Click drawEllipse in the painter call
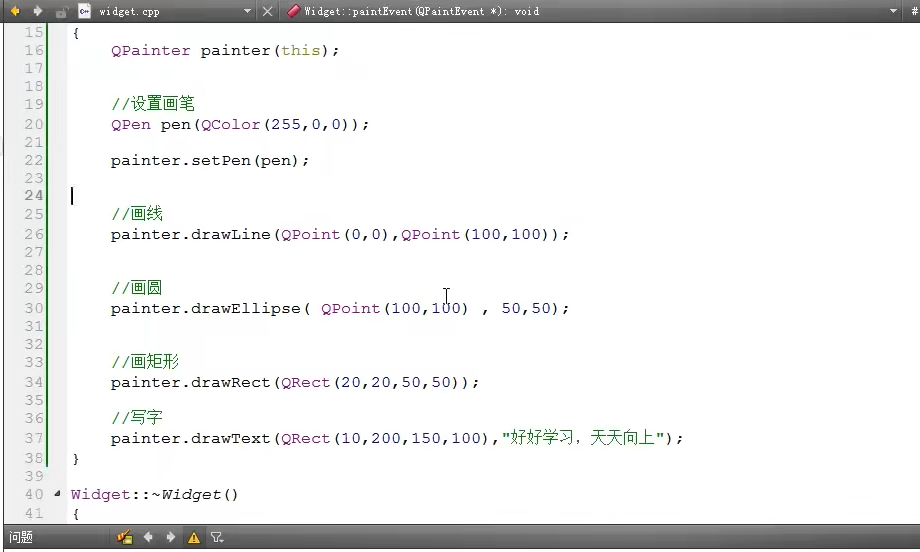Viewport: 920px width, 552px height. (x=245, y=309)
